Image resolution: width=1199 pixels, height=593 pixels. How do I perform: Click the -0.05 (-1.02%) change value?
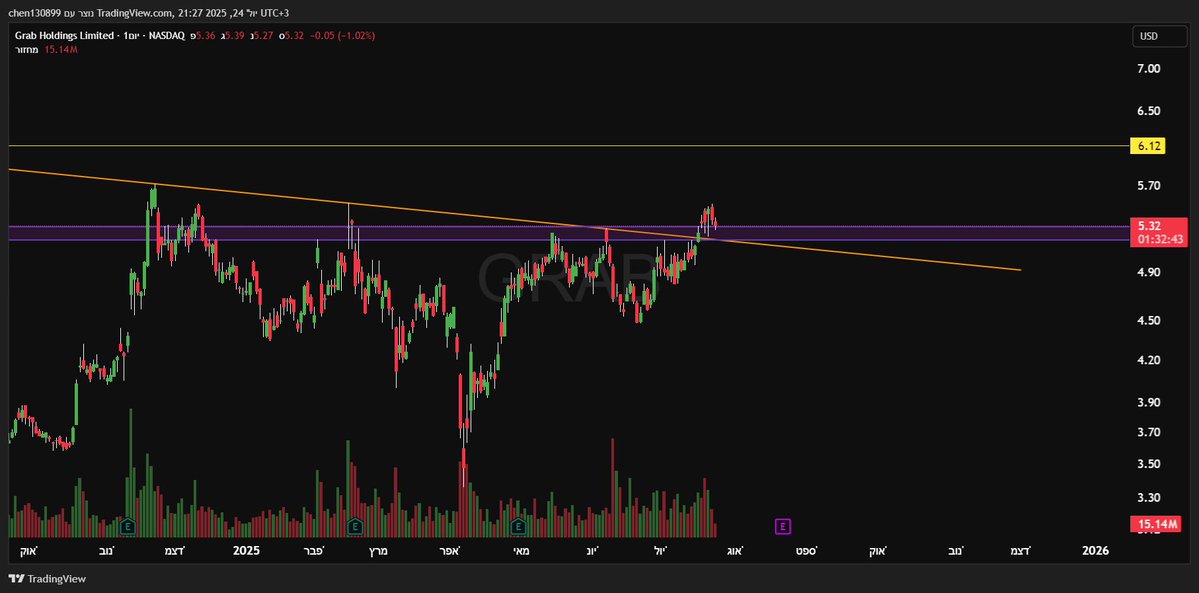[x=342, y=36]
